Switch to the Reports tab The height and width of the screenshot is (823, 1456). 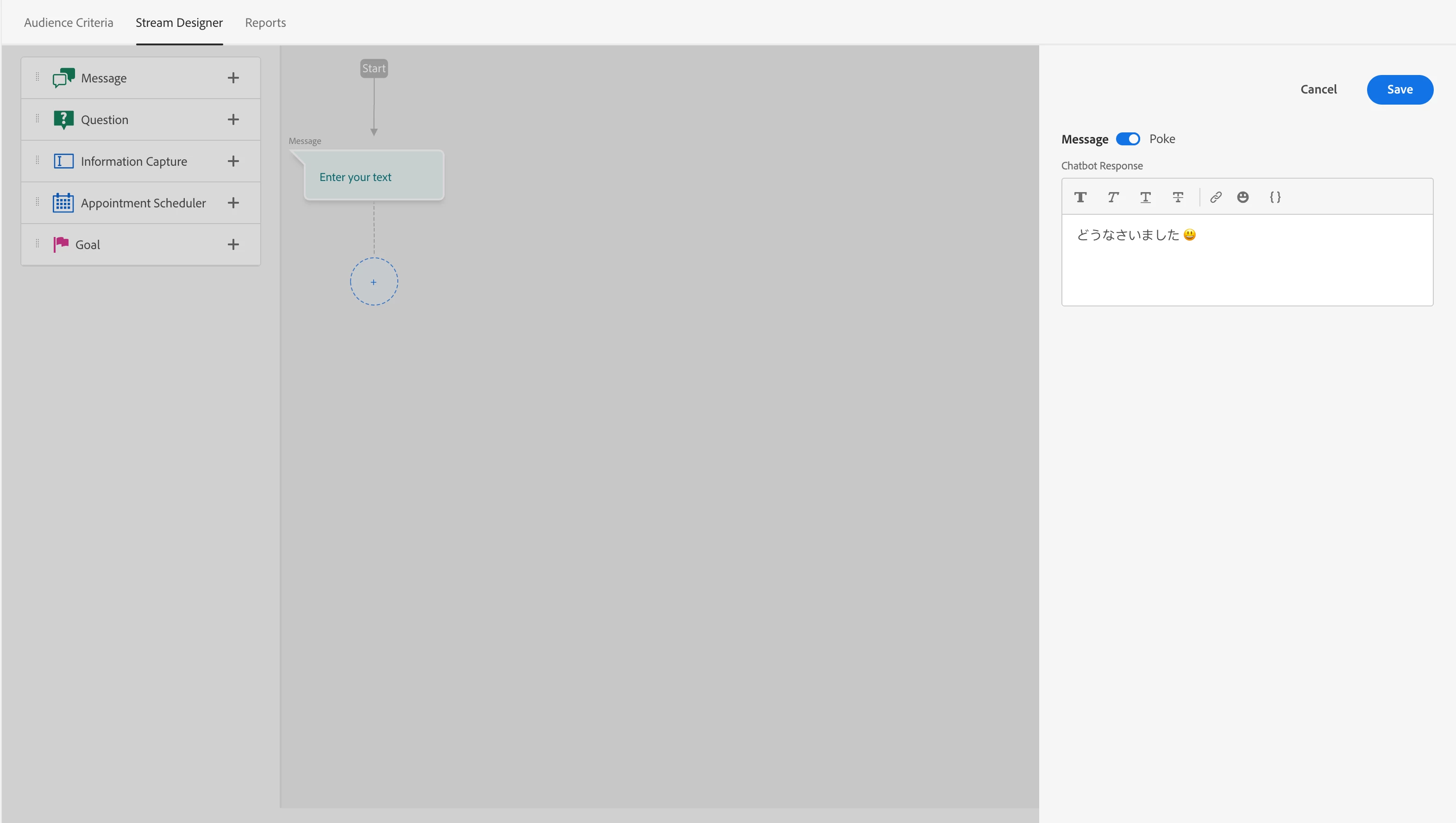click(265, 23)
